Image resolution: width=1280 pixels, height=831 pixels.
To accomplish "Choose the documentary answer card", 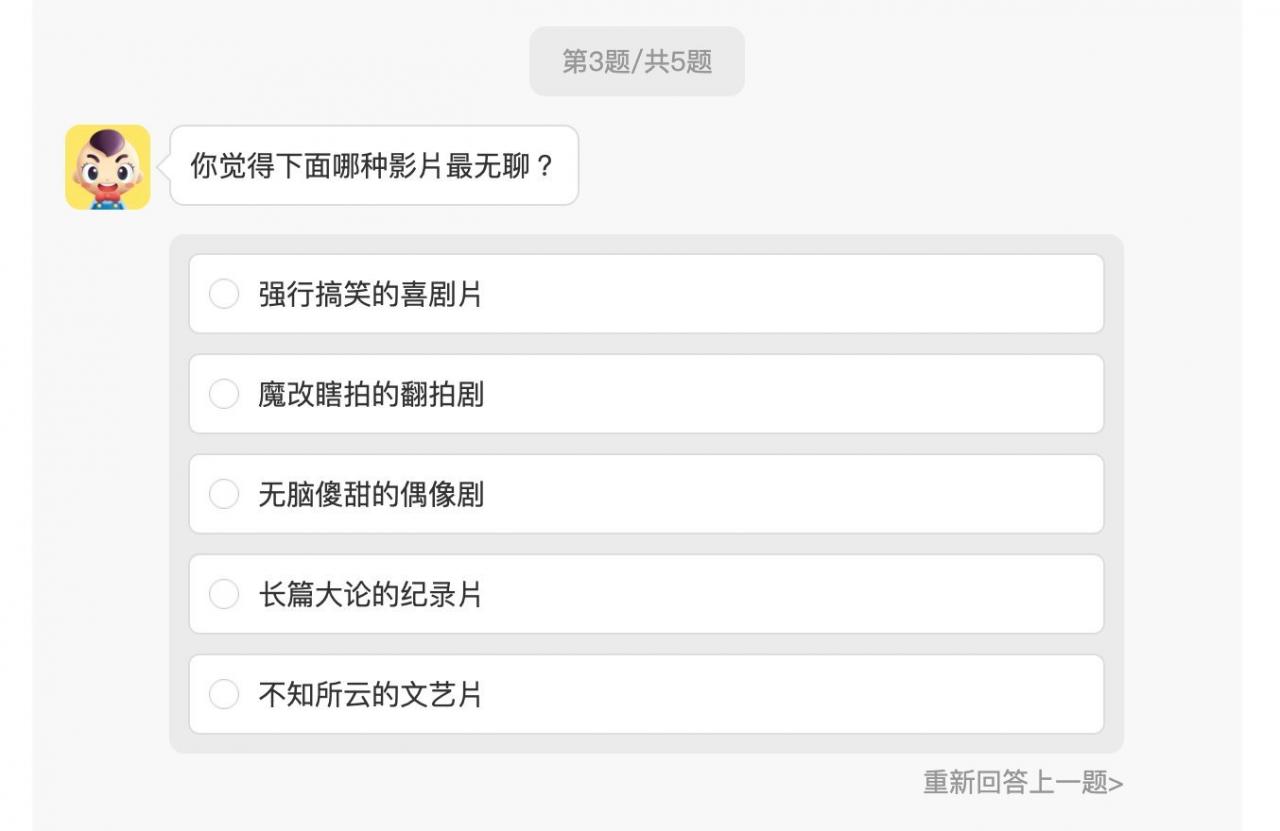I will point(646,594).
